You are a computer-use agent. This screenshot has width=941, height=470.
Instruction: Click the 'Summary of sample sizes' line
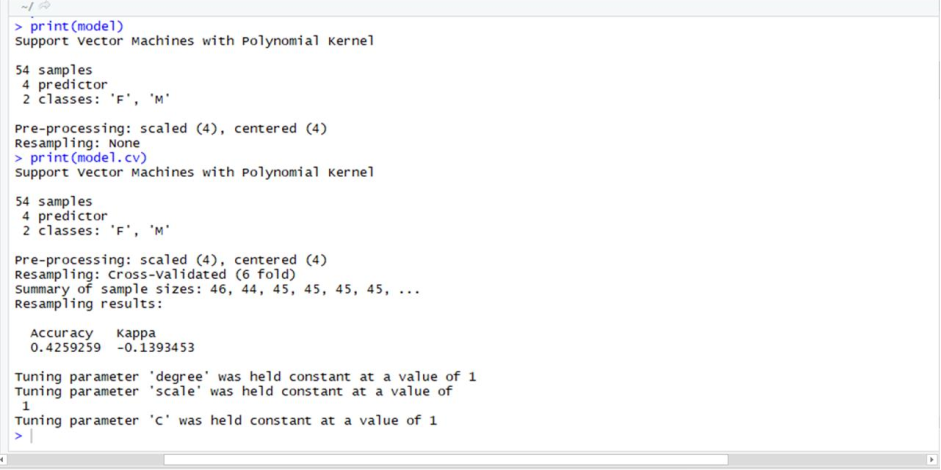[x=217, y=290]
